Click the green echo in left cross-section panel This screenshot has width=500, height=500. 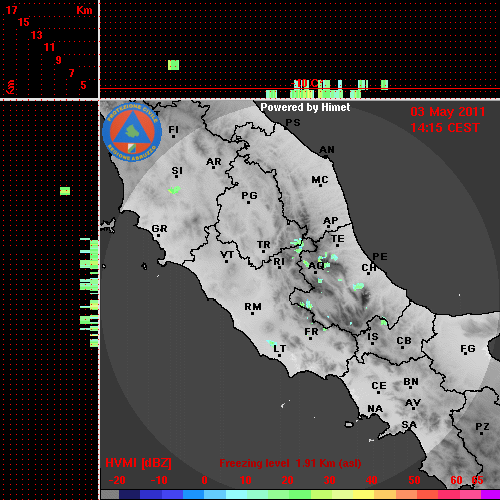(x=65, y=191)
